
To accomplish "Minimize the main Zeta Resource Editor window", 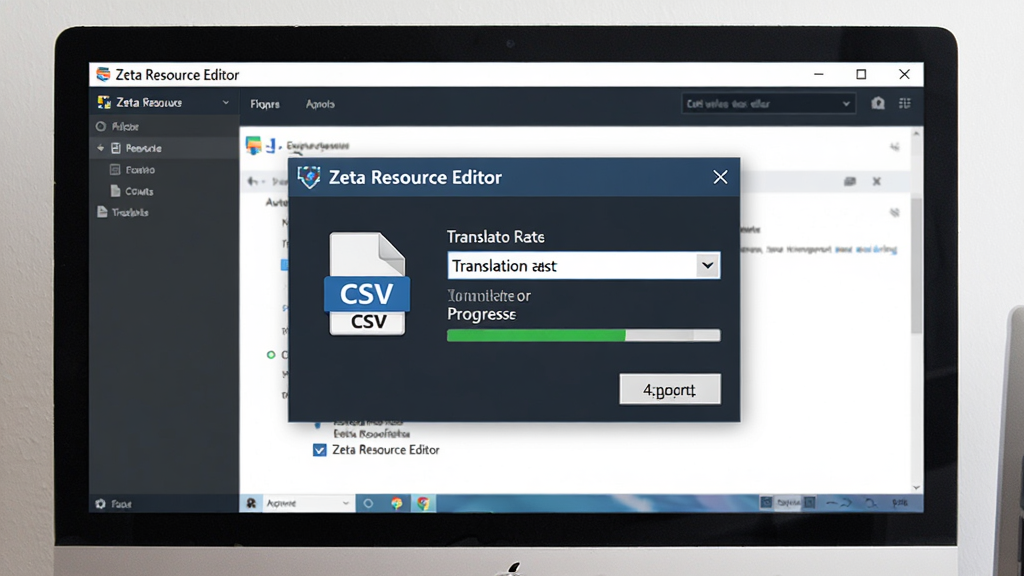I will 819,74.
